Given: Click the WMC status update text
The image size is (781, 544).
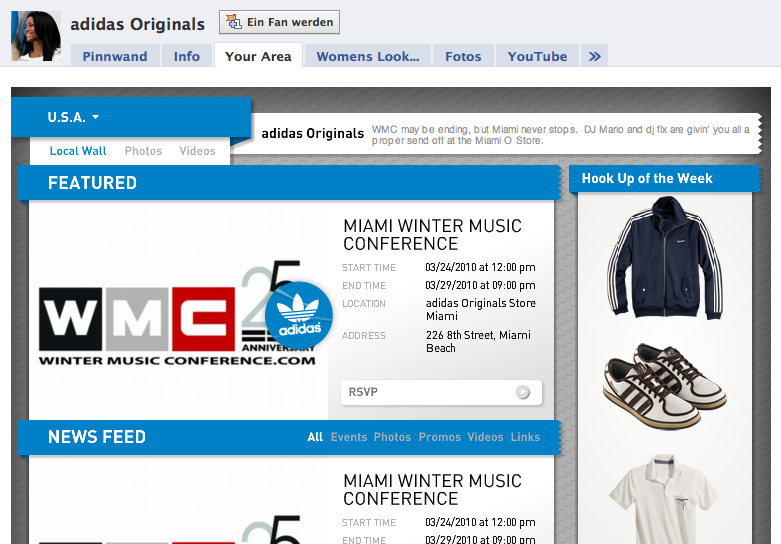Looking at the screenshot, I should tap(561, 135).
